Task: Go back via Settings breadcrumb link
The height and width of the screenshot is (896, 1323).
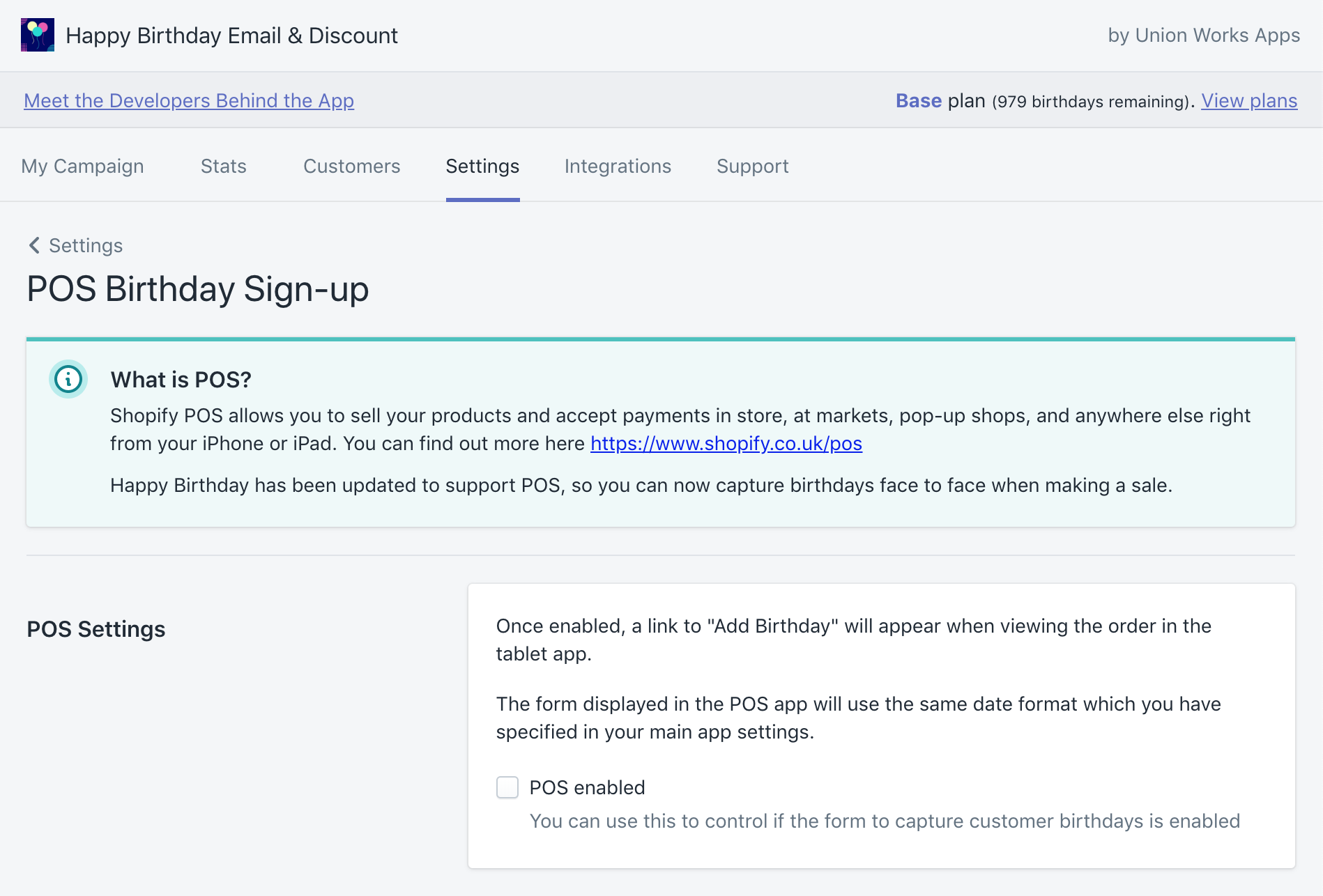Action: point(86,246)
